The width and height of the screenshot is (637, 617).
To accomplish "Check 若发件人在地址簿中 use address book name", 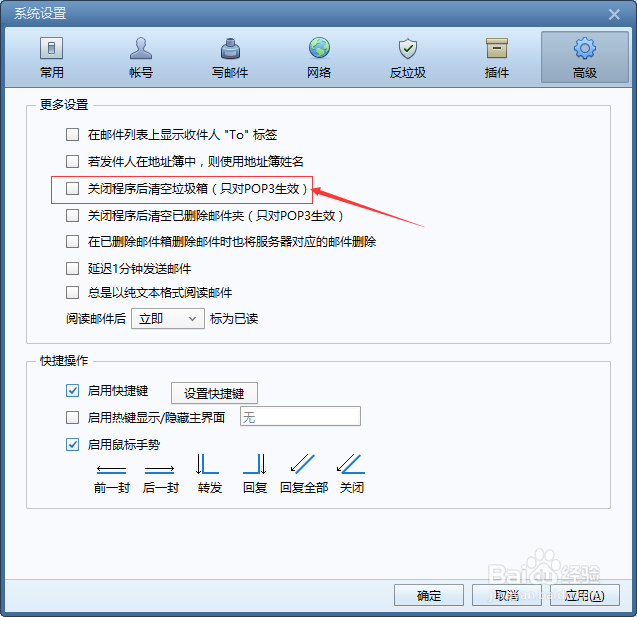I will 72,161.
